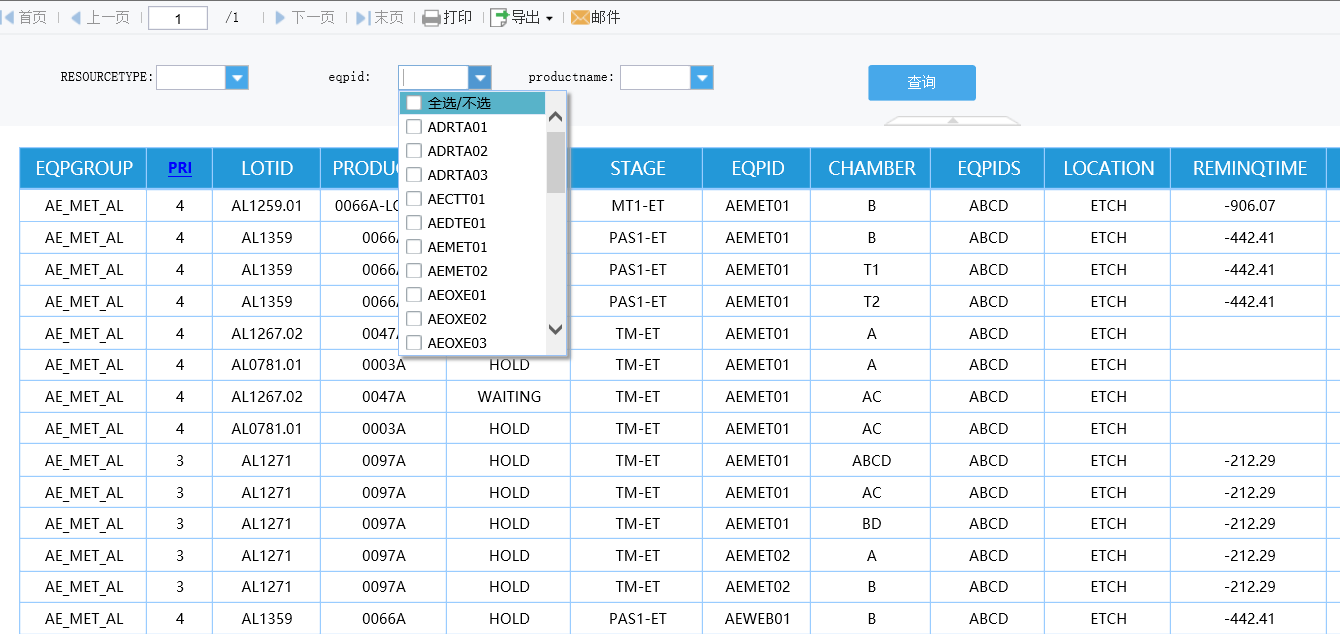This screenshot has height=634, width=1340.
Task: Click the productname text field
Action: 656,77
